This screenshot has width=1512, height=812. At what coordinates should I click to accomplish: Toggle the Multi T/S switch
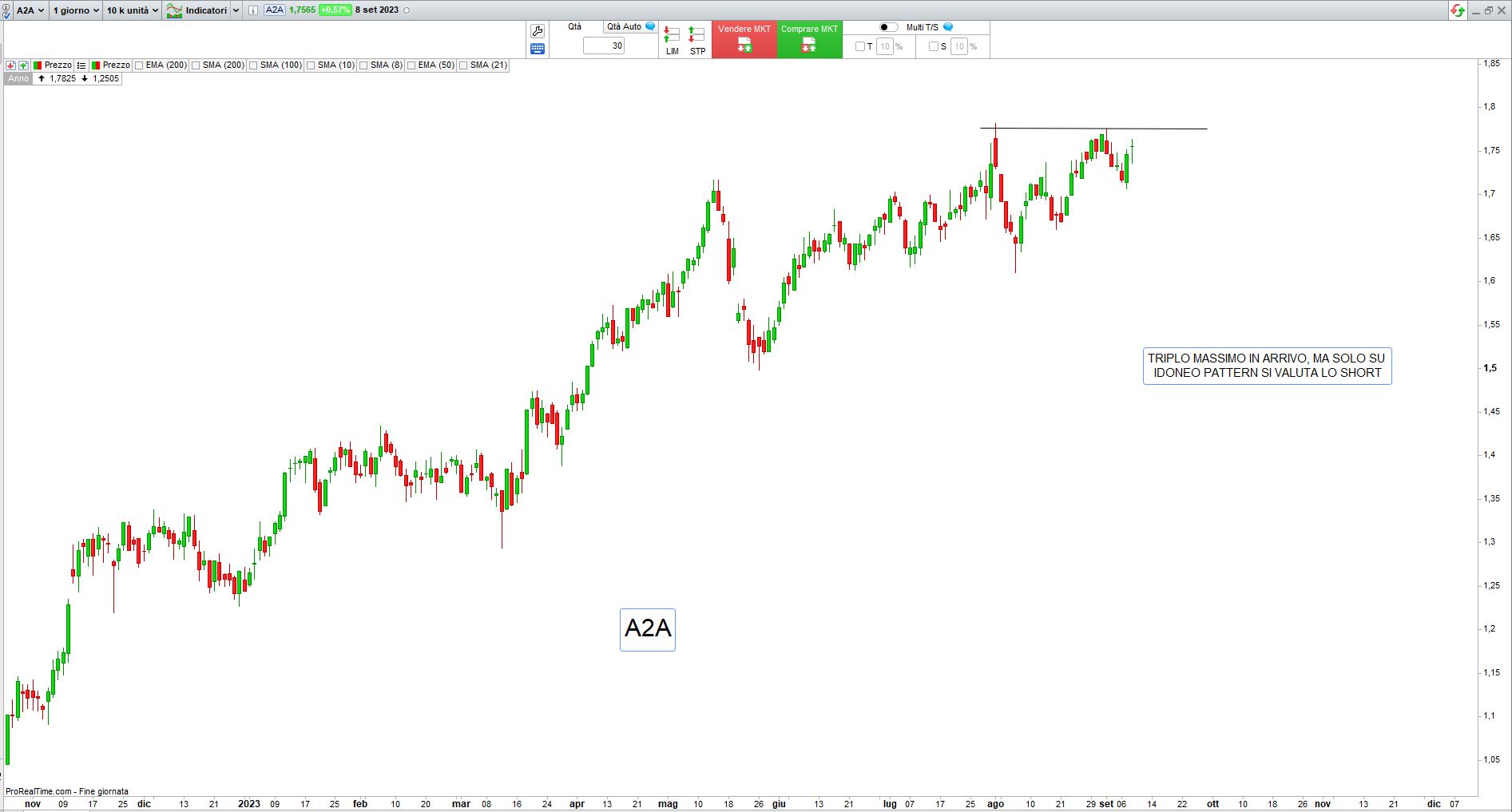tap(888, 27)
